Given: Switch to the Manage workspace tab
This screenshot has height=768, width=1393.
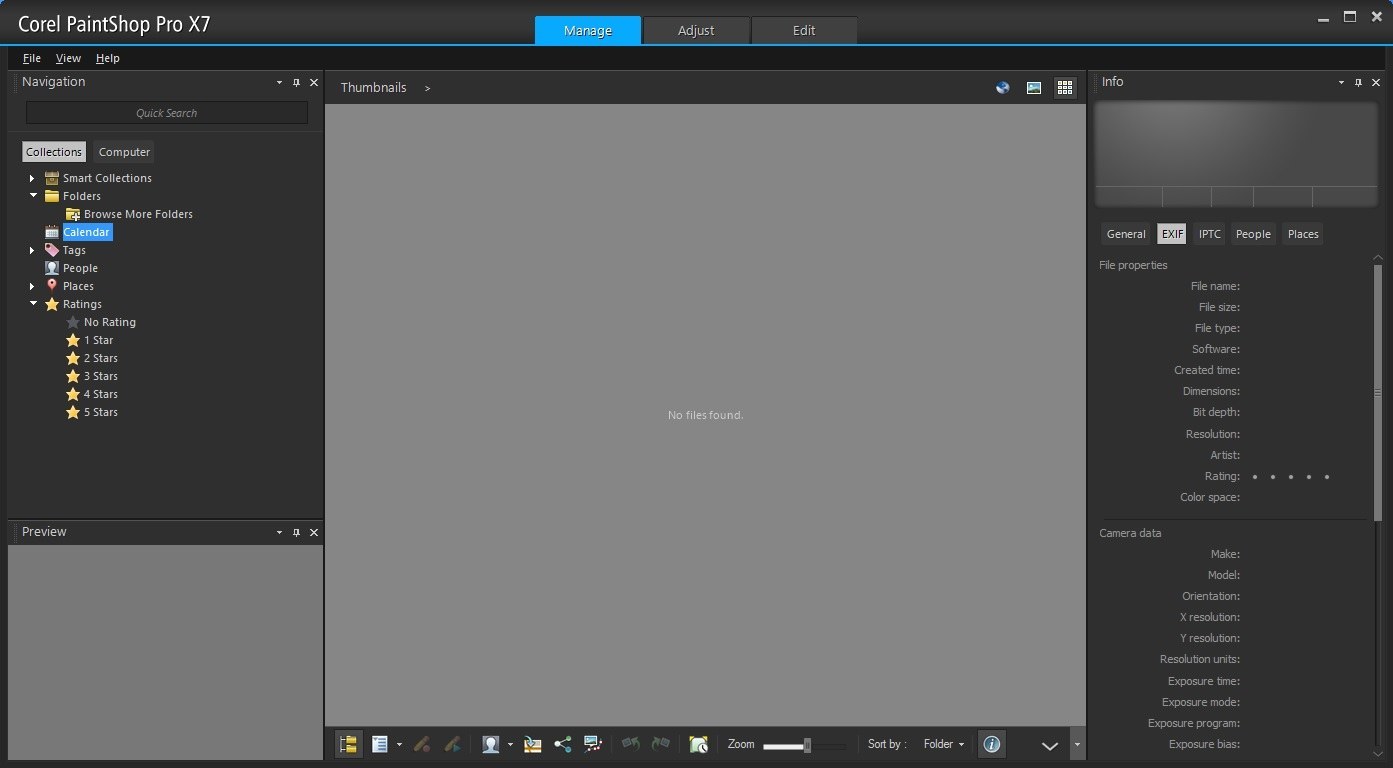Looking at the screenshot, I should click(x=588, y=30).
